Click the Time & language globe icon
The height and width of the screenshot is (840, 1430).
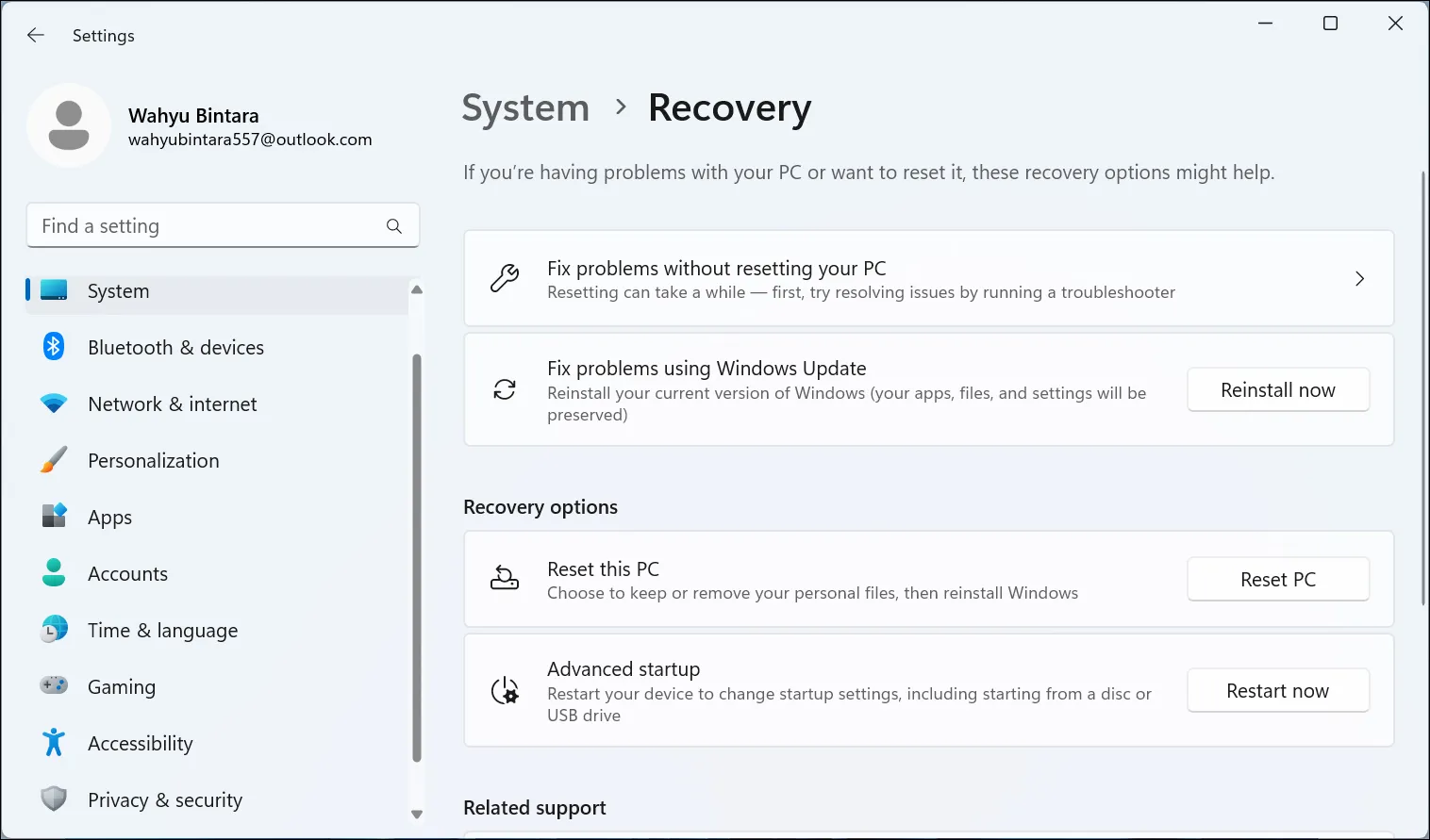[x=54, y=630]
